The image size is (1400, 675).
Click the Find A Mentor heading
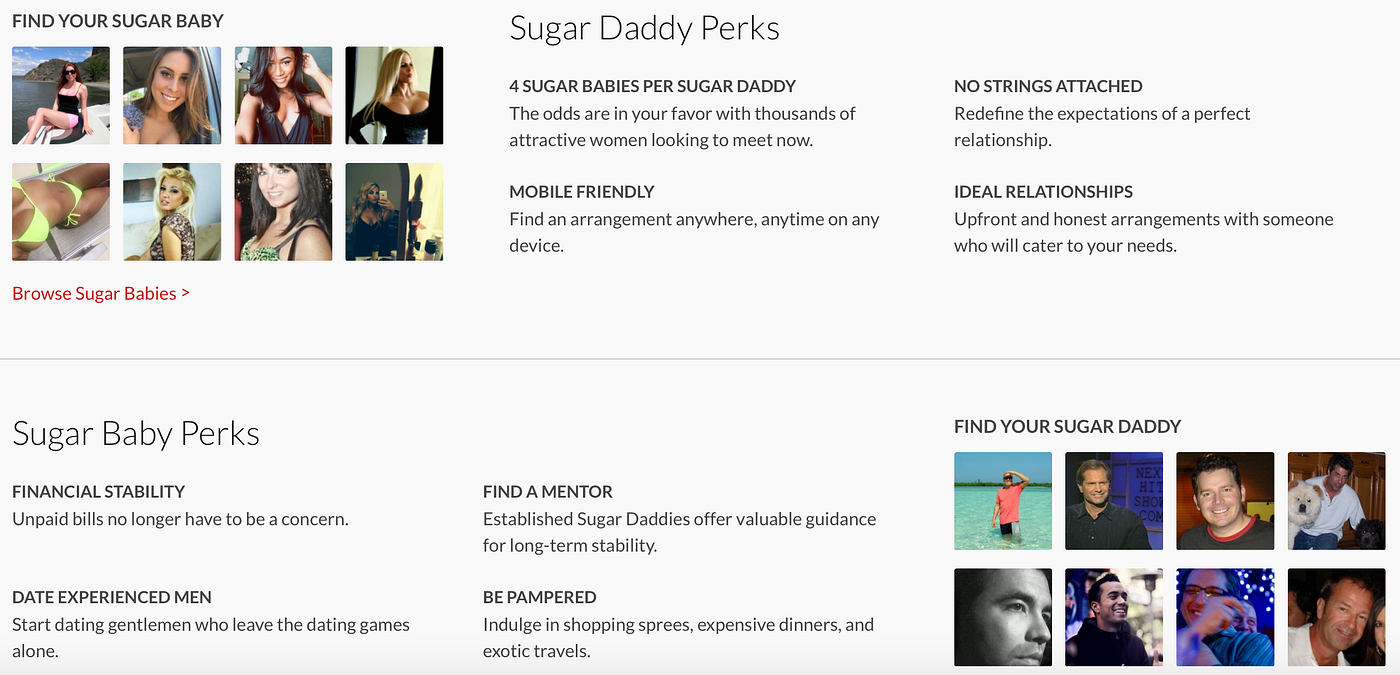click(x=548, y=492)
